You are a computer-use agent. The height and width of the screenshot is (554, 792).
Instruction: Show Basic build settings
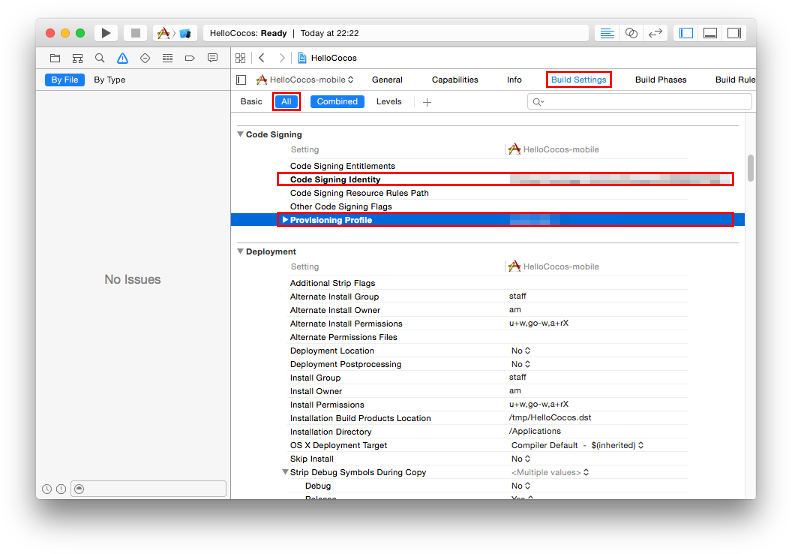251,102
